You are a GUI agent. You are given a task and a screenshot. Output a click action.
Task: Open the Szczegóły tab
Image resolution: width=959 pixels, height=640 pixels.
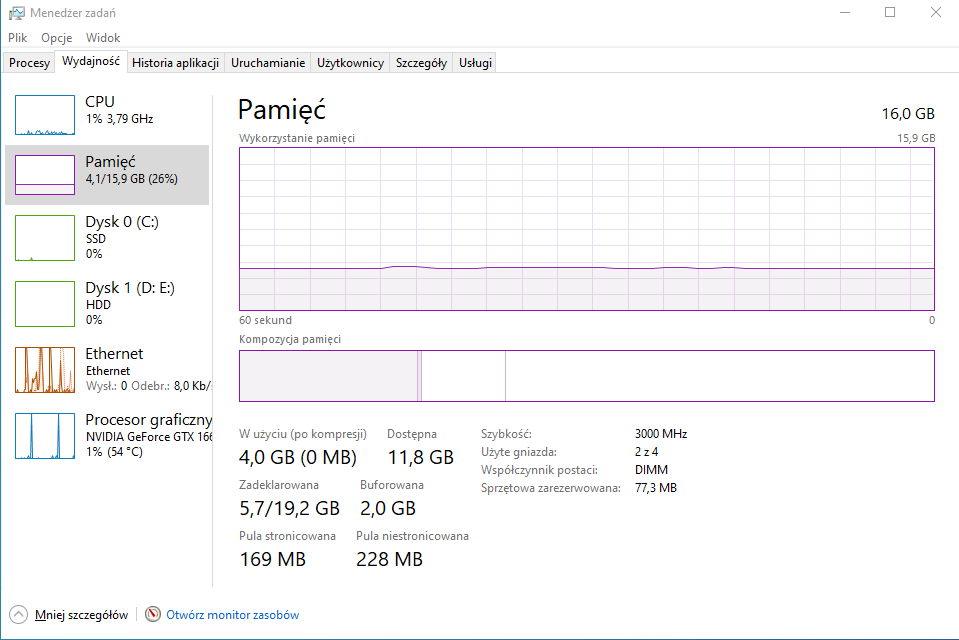(x=421, y=63)
